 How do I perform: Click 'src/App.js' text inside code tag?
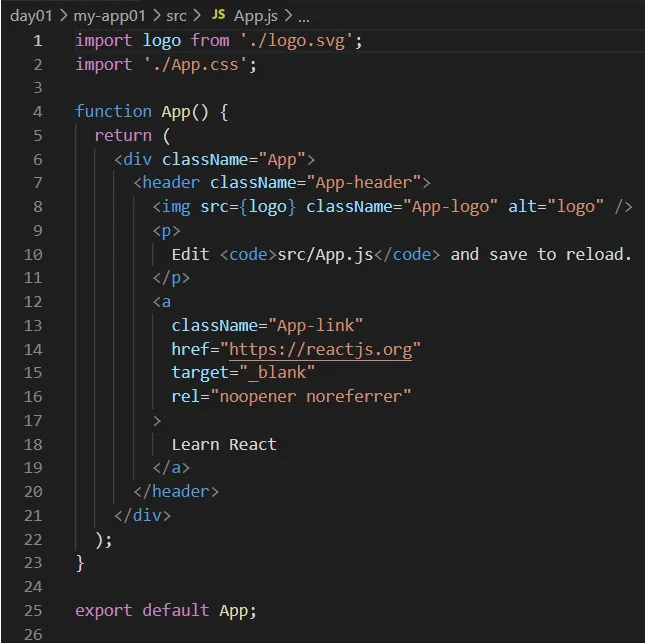pyautogui.click(x=325, y=254)
